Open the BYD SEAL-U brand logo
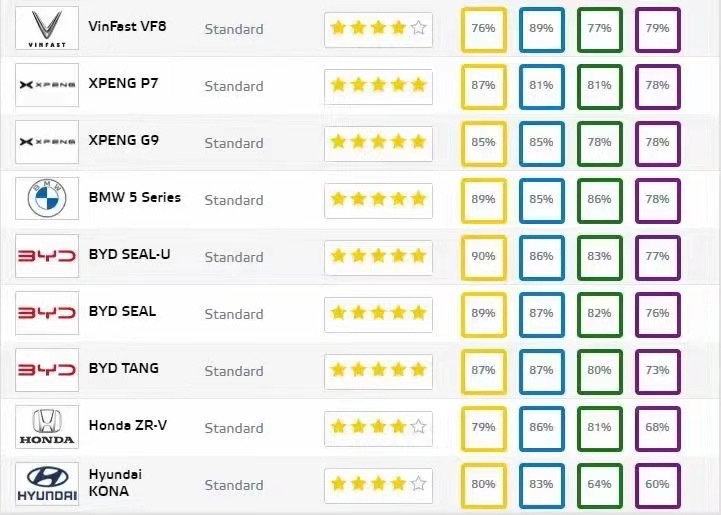721x515 pixels. [47, 256]
